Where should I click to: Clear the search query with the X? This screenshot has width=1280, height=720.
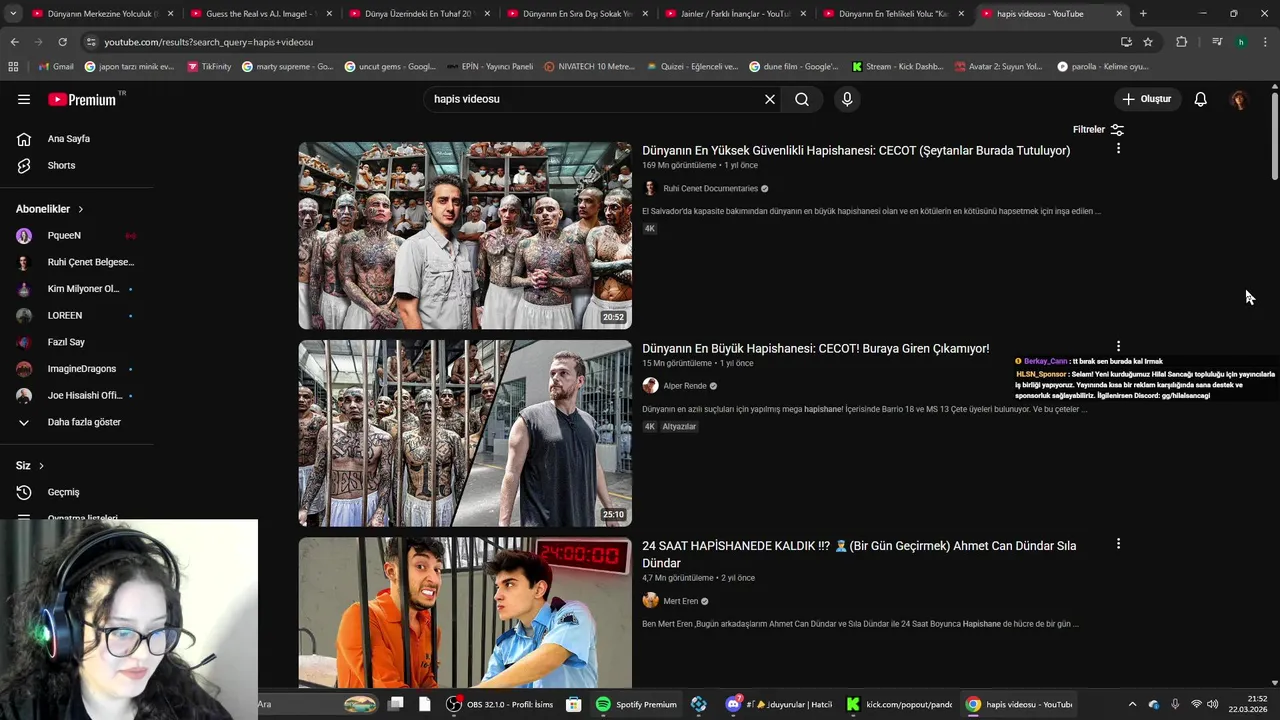(770, 99)
